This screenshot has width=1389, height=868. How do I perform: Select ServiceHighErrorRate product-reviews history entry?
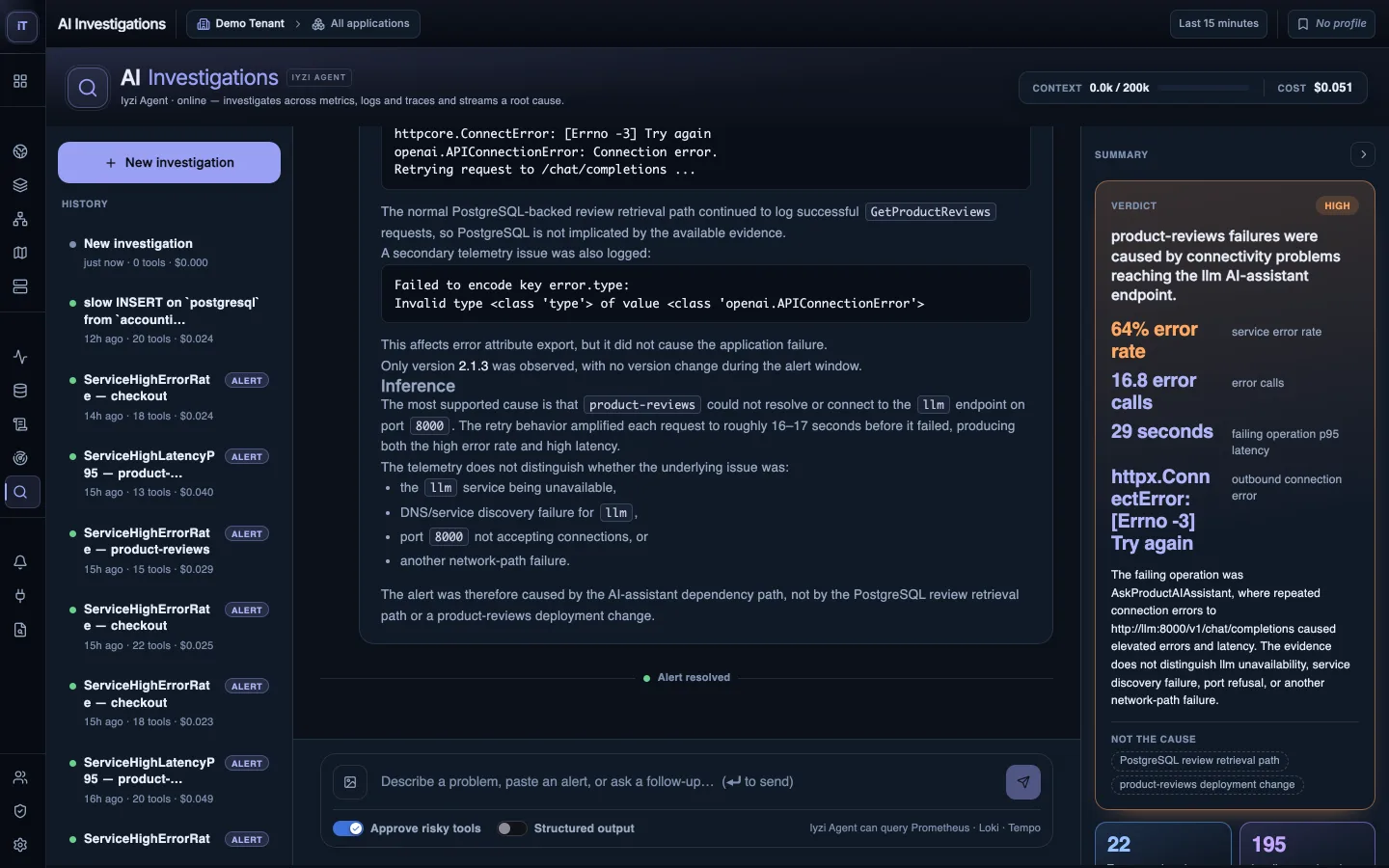(169, 551)
